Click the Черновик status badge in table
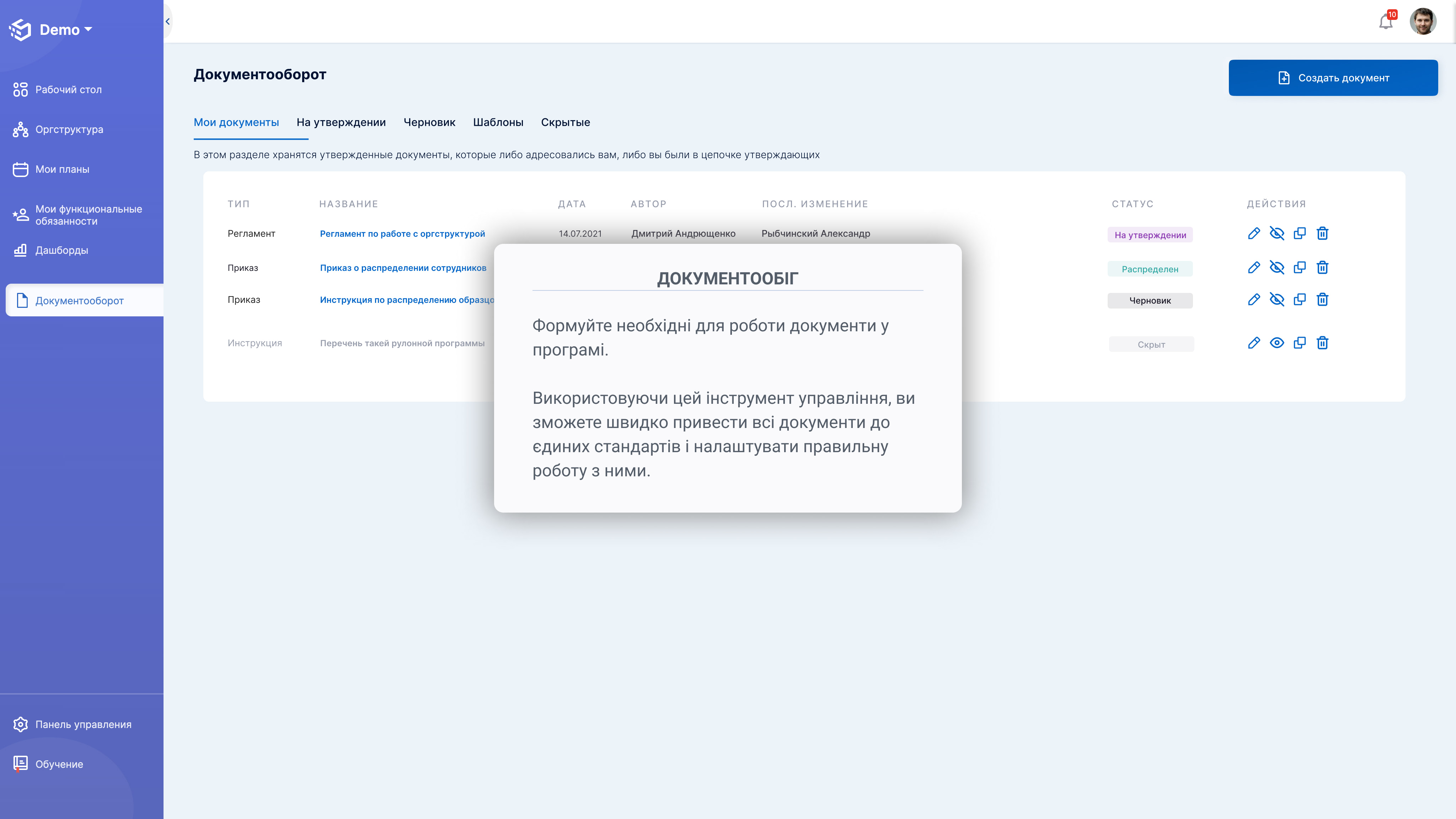The image size is (1456, 819). [x=1150, y=301]
